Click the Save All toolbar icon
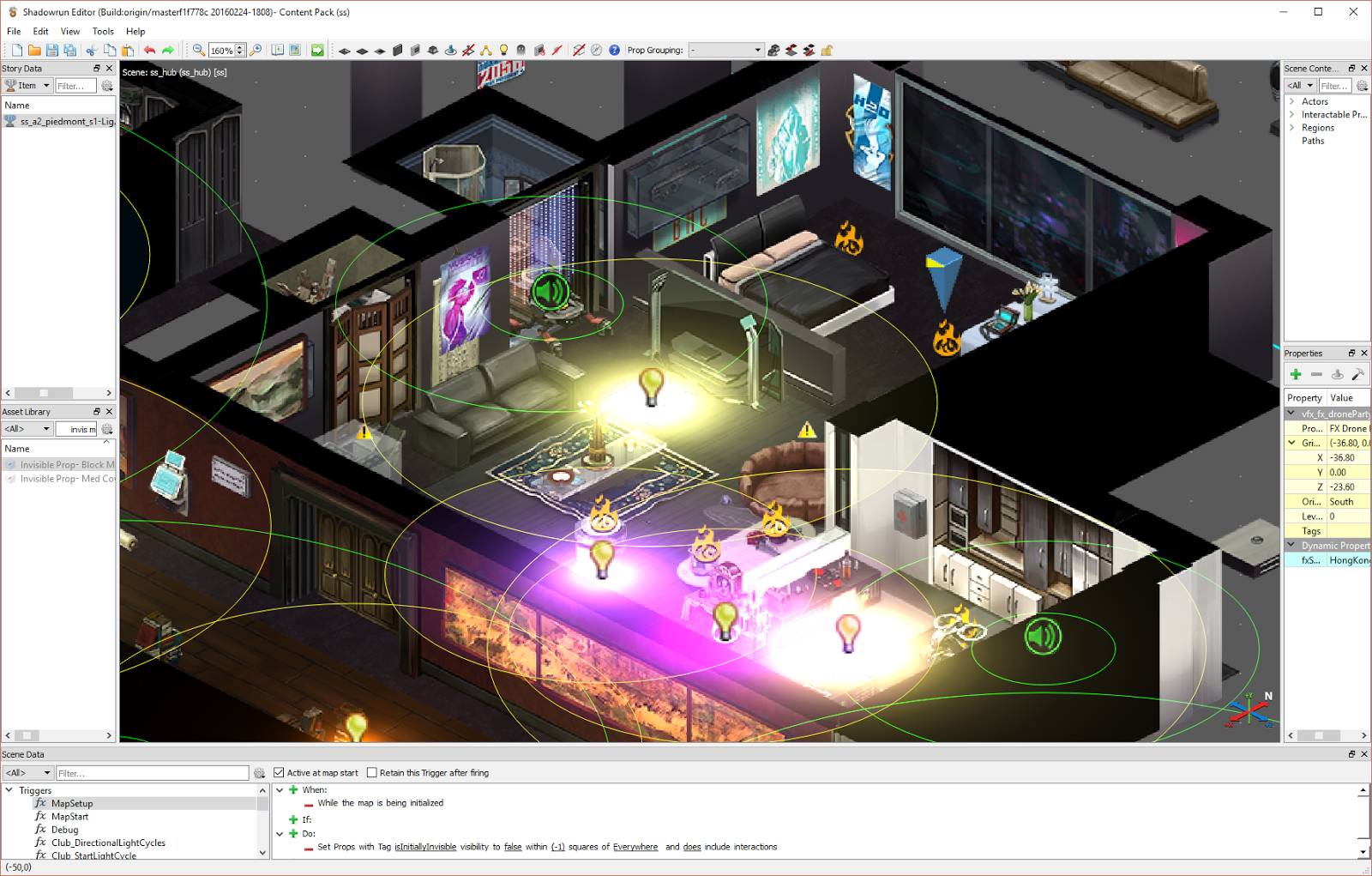The image size is (1372, 876). click(x=70, y=51)
